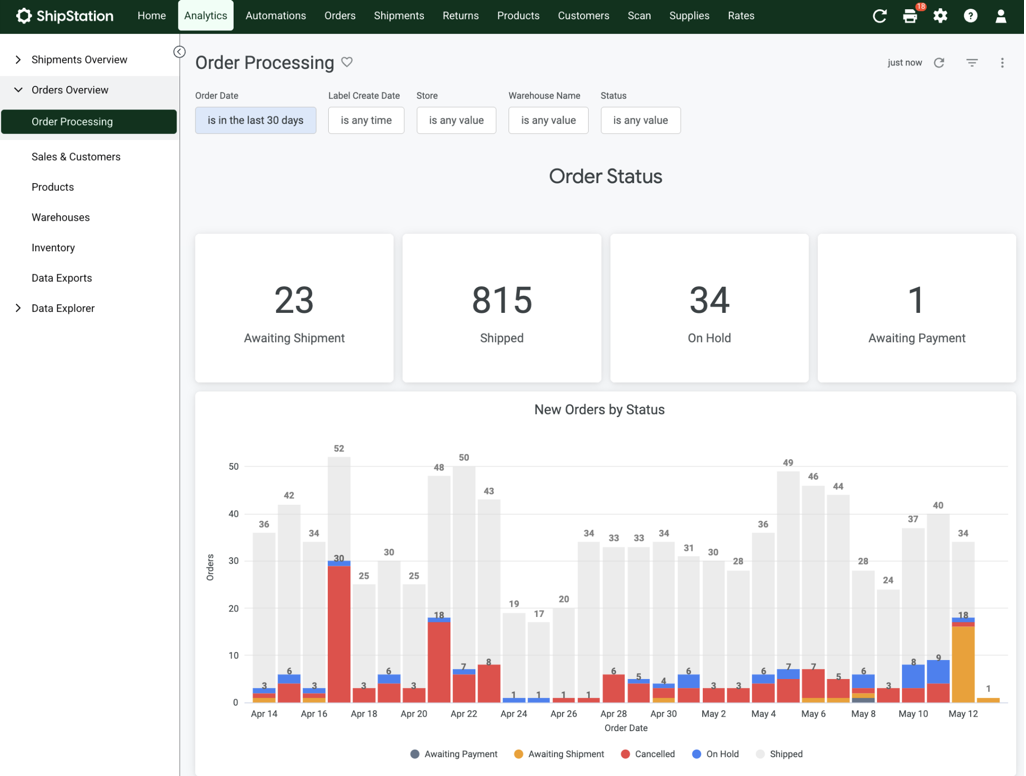Click the 1 Awaiting Payment card
Viewport: 1026px width, 776px height.
[x=917, y=308]
